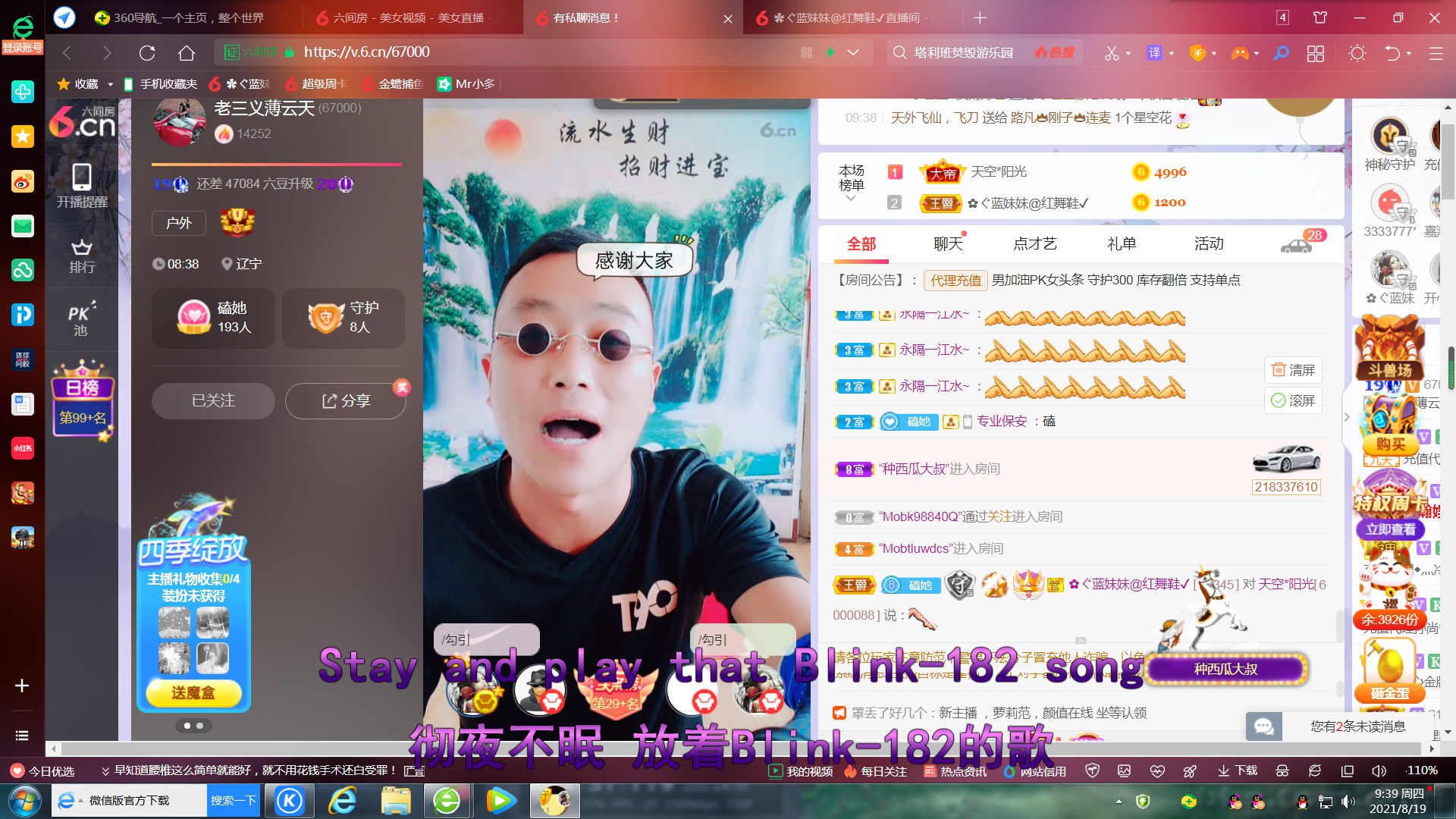Click the 分享 share button
This screenshot has height=819, width=1456.
click(346, 400)
